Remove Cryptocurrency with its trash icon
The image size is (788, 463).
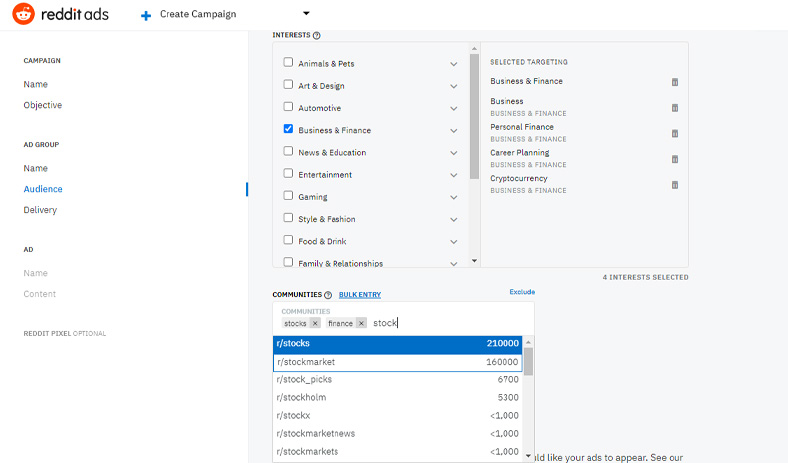pyautogui.click(x=675, y=184)
